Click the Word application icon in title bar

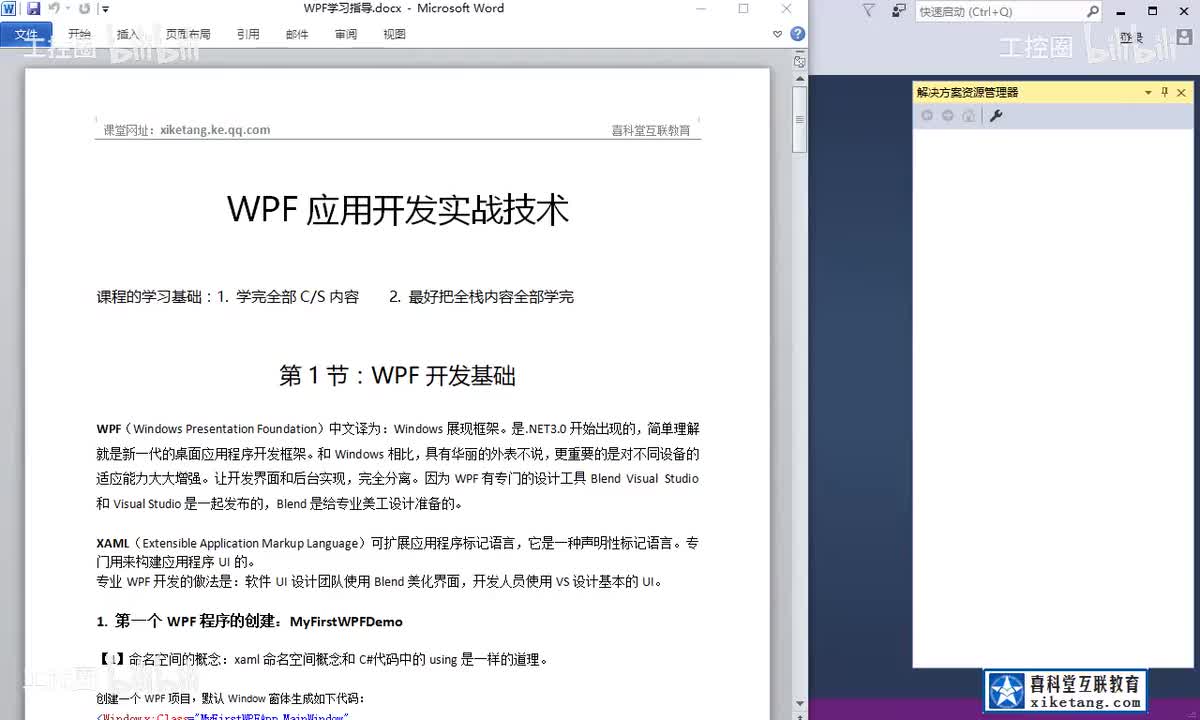point(10,9)
